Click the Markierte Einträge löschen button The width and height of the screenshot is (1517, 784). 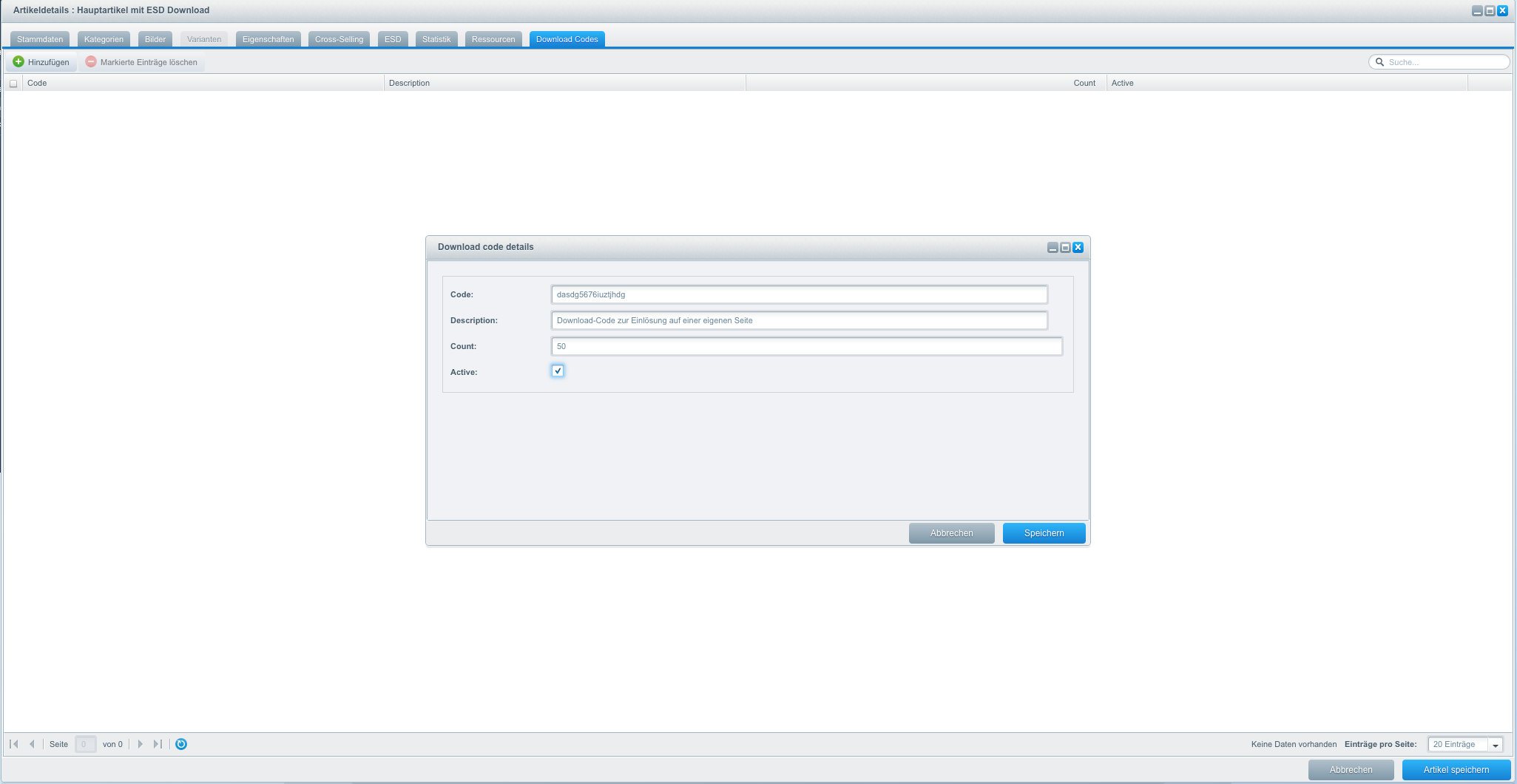[141, 62]
